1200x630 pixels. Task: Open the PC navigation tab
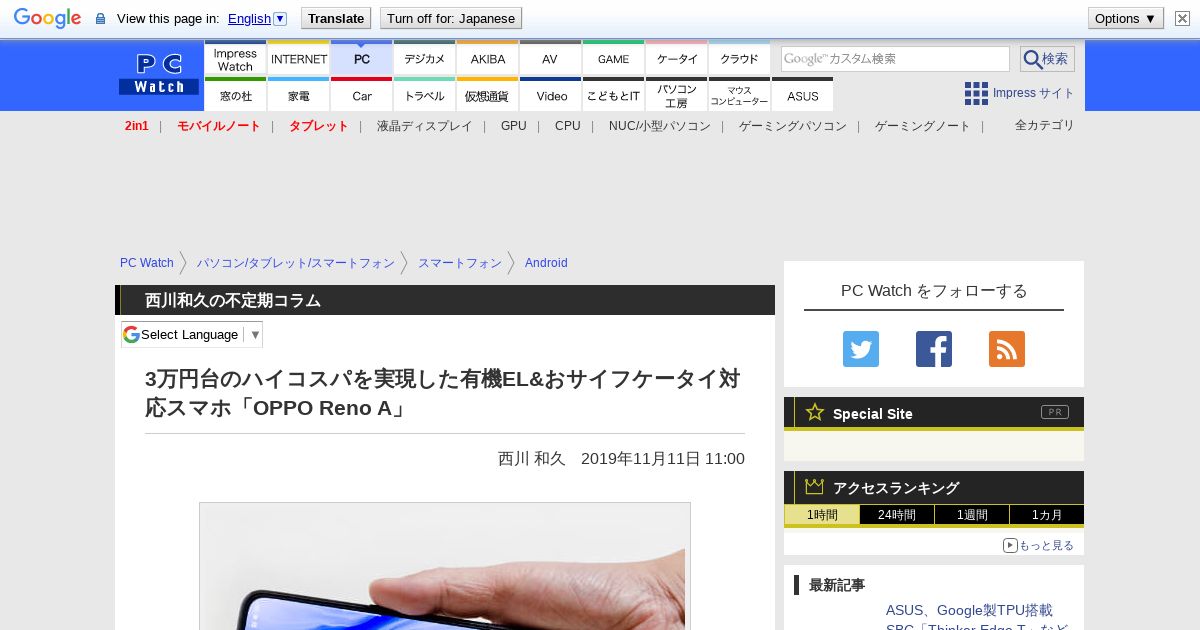[362, 59]
